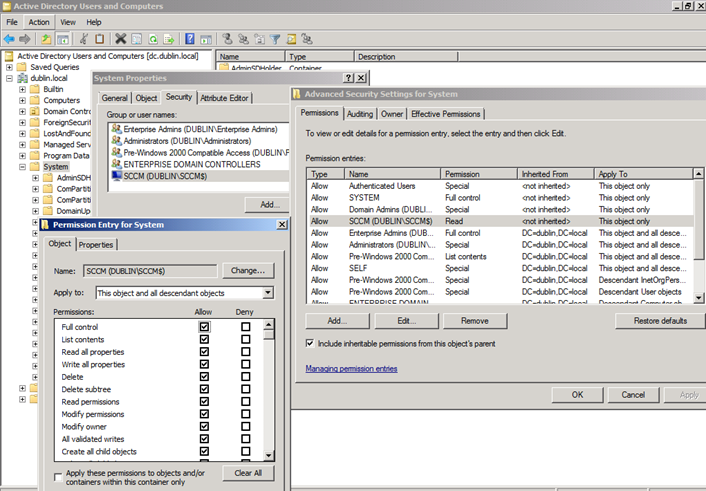This screenshot has width=706, height=491.
Task: Open the File menu
Action: [x=12, y=22]
